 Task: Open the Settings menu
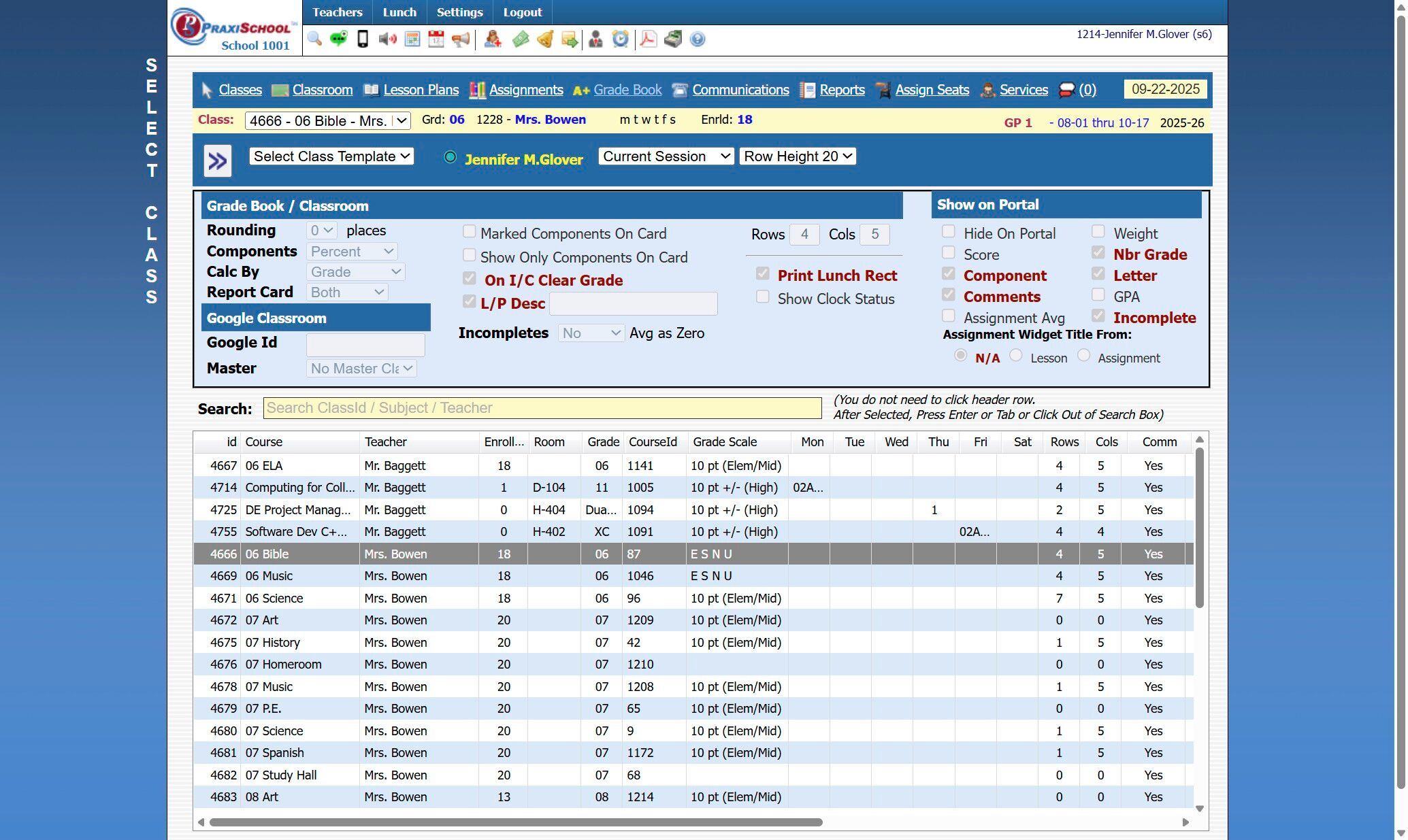coord(459,12)
